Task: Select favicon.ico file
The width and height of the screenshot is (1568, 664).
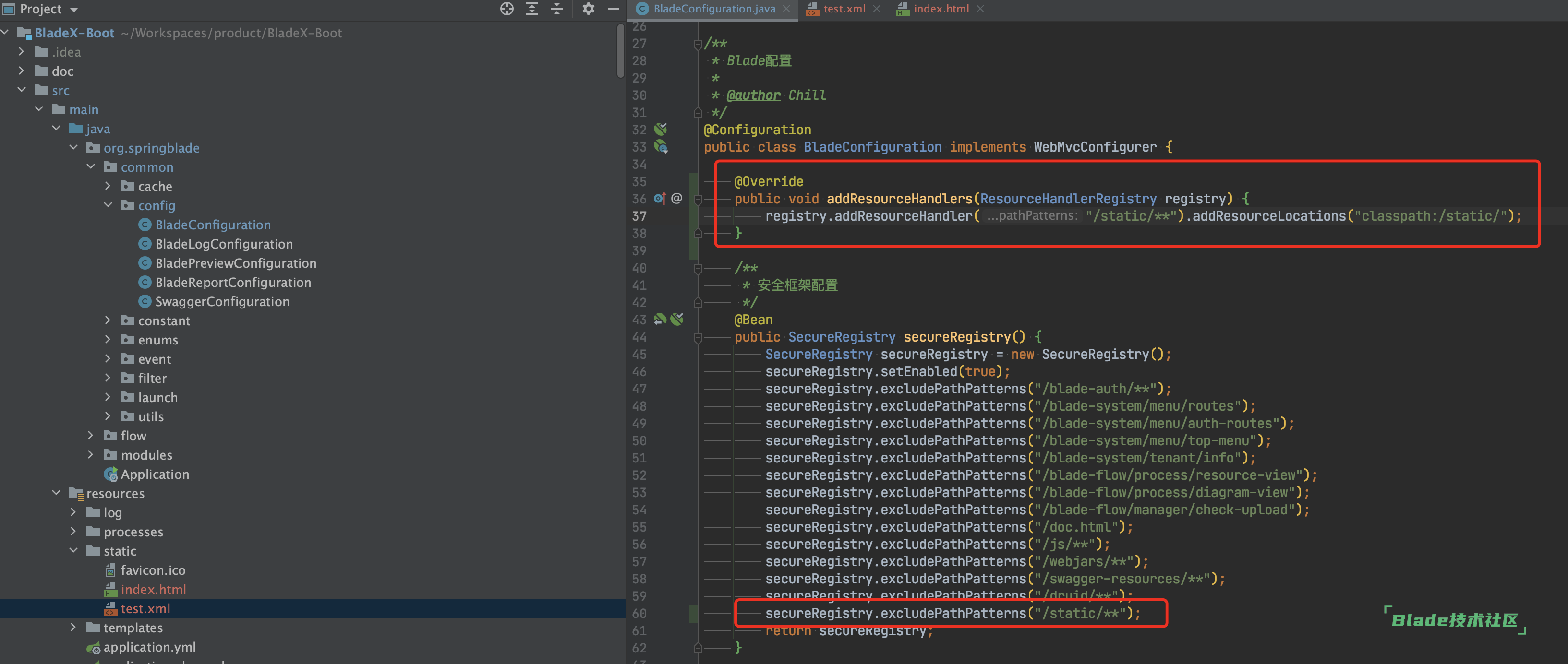Action: (x=152, y=570)
